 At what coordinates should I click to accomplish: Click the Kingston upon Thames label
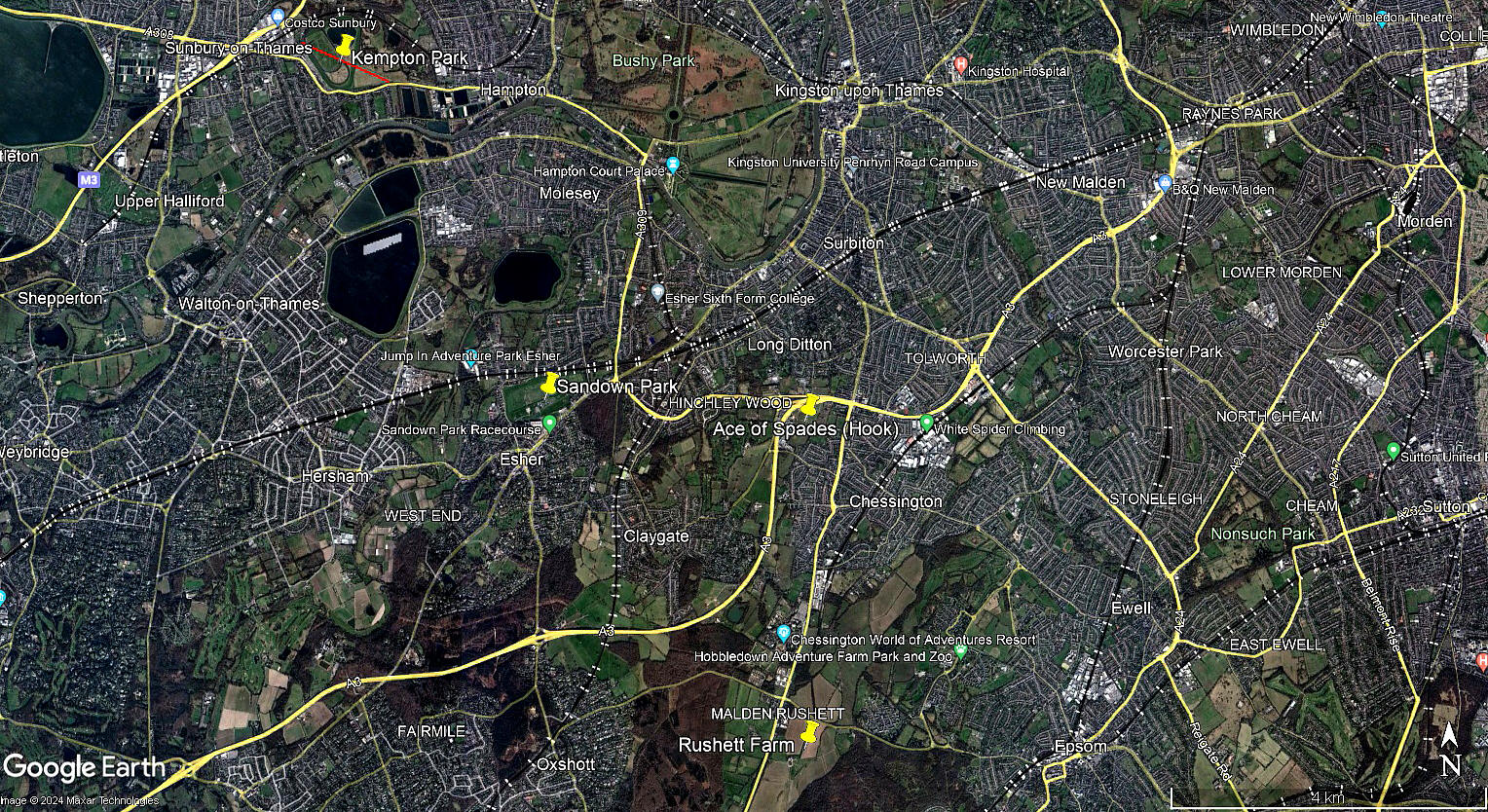pos(859,91)
